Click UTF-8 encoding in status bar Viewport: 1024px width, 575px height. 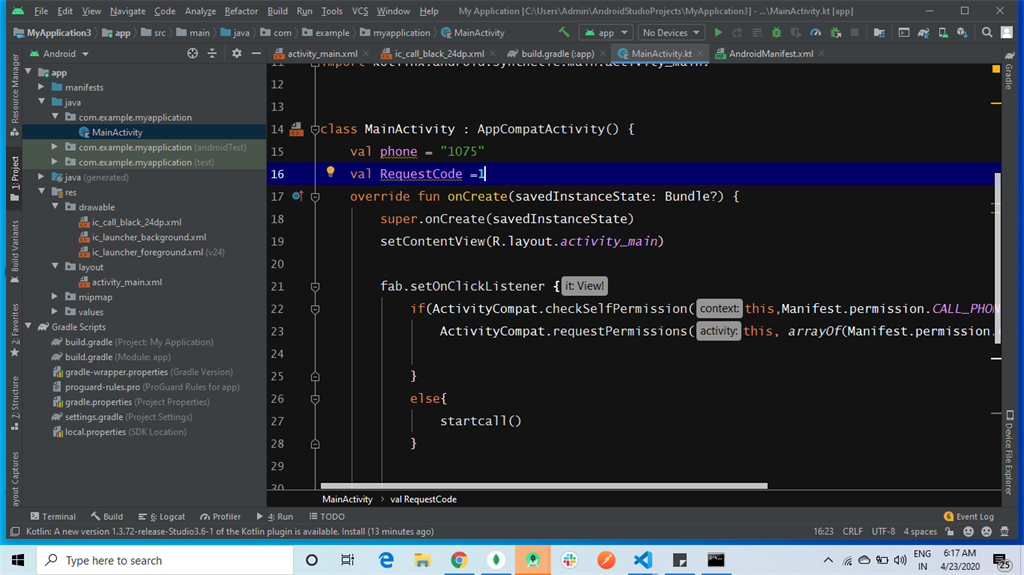click(x=883, y=531)
